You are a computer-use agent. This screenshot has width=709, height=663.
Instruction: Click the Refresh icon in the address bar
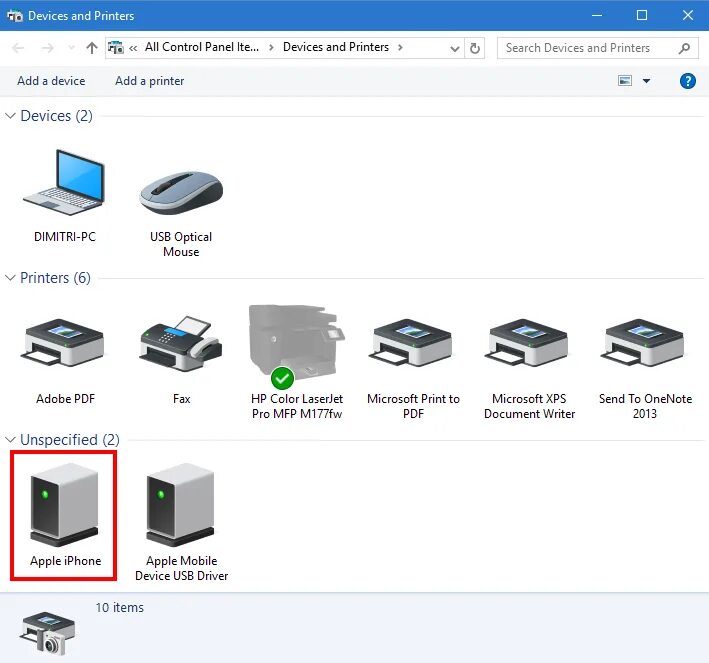(474, 47)
